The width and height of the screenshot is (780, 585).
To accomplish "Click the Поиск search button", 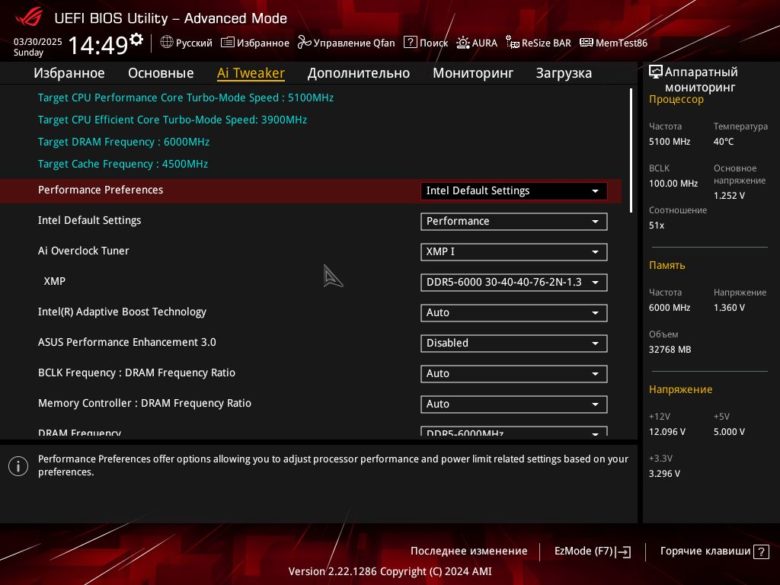I will [x=426, y=43].
